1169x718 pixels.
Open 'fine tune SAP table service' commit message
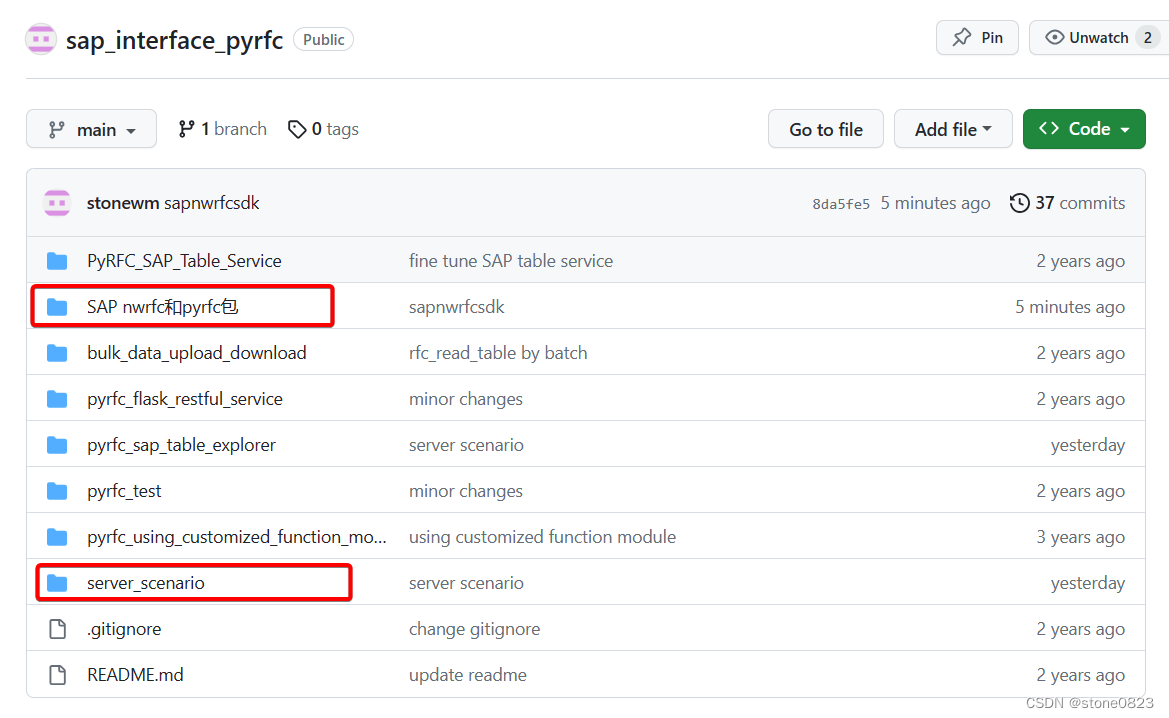(x=511, y=261)
